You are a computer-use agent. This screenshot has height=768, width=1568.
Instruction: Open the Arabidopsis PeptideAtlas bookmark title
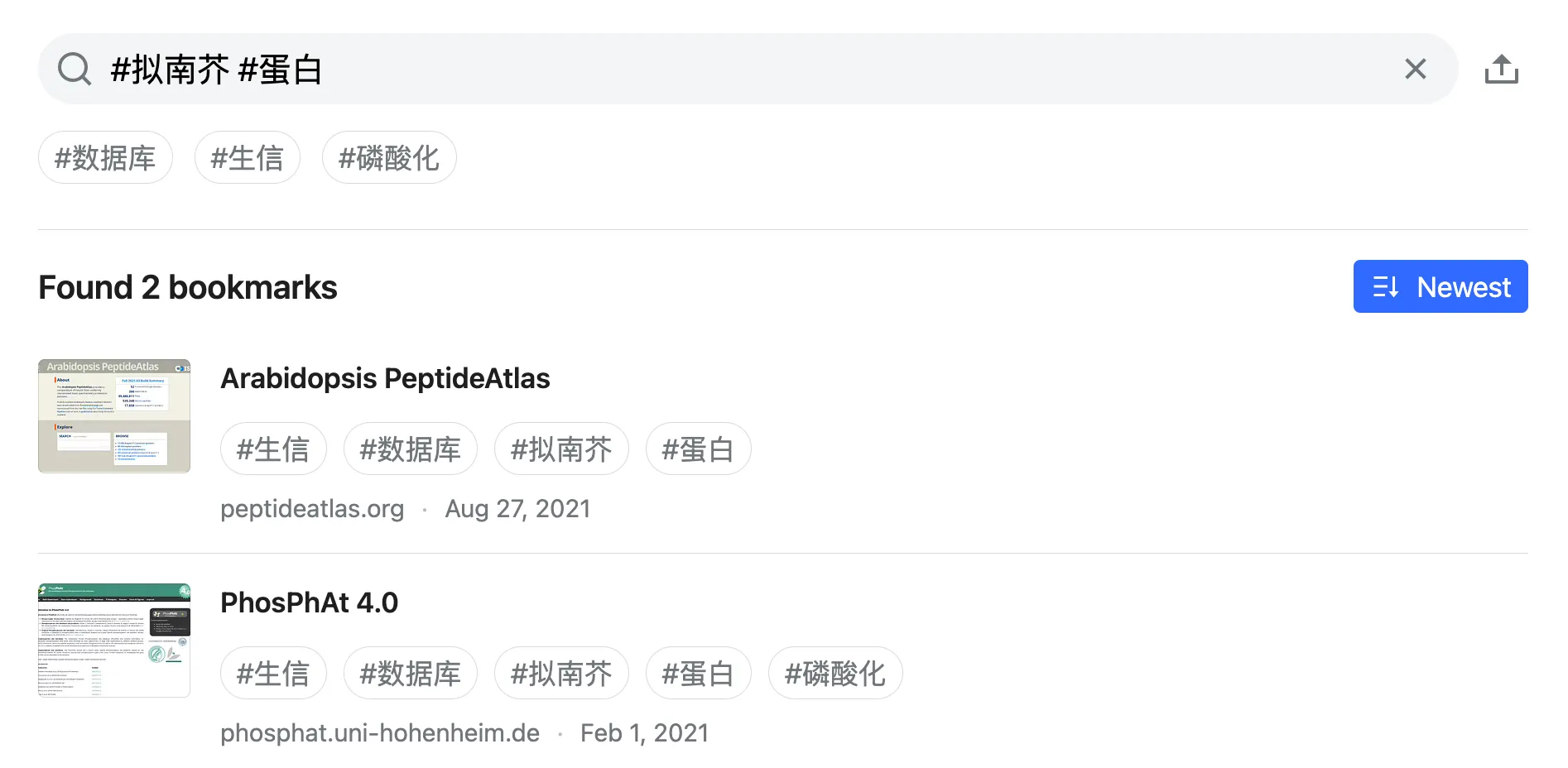tap(385, 378)
